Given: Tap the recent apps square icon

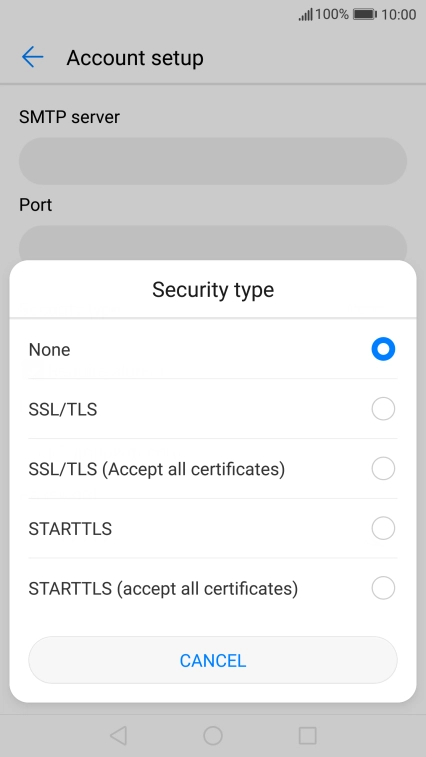Looking at the screenshot, I should point(307,736).
